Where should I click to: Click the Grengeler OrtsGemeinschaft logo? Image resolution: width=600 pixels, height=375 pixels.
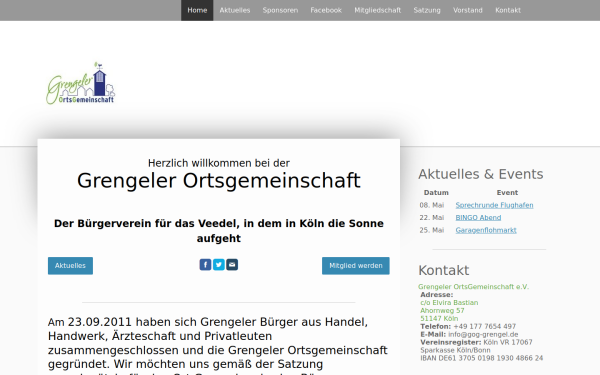click(x=81, y=83)
